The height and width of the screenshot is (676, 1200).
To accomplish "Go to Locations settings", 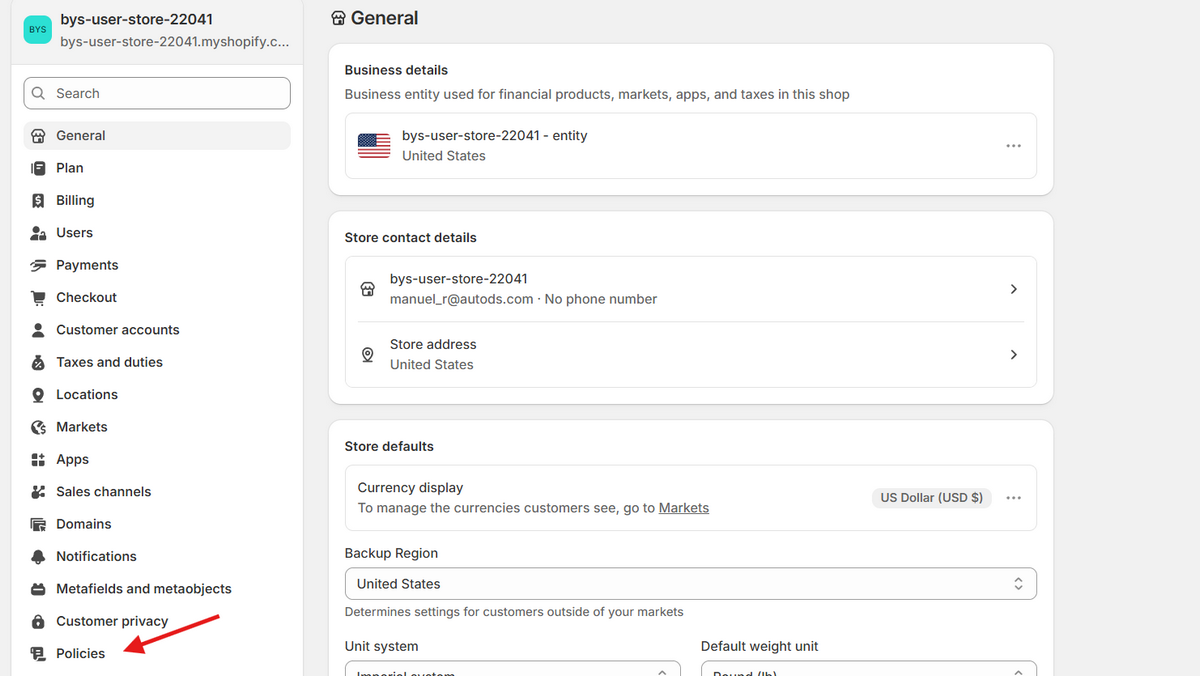I will (x=157, y=395).
